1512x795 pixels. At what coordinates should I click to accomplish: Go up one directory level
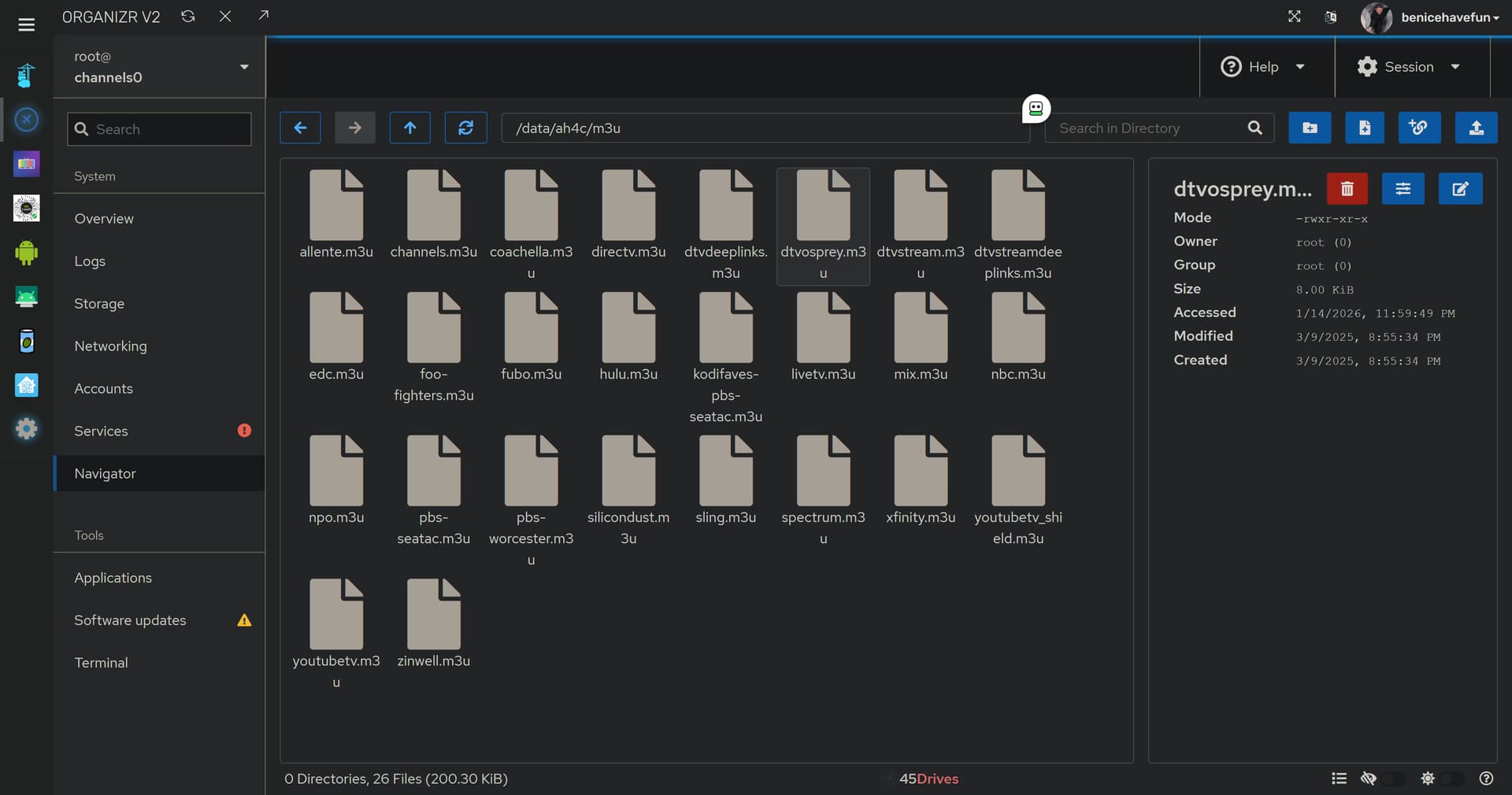pos(409,128)
